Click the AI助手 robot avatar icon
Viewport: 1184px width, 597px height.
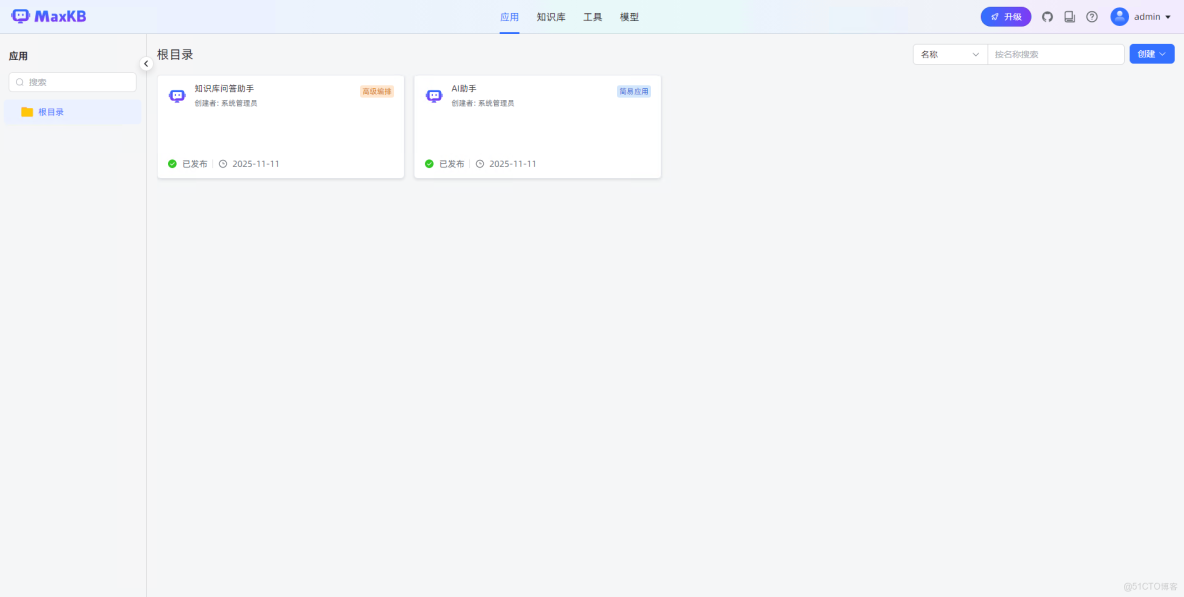(x=433, y=94)
